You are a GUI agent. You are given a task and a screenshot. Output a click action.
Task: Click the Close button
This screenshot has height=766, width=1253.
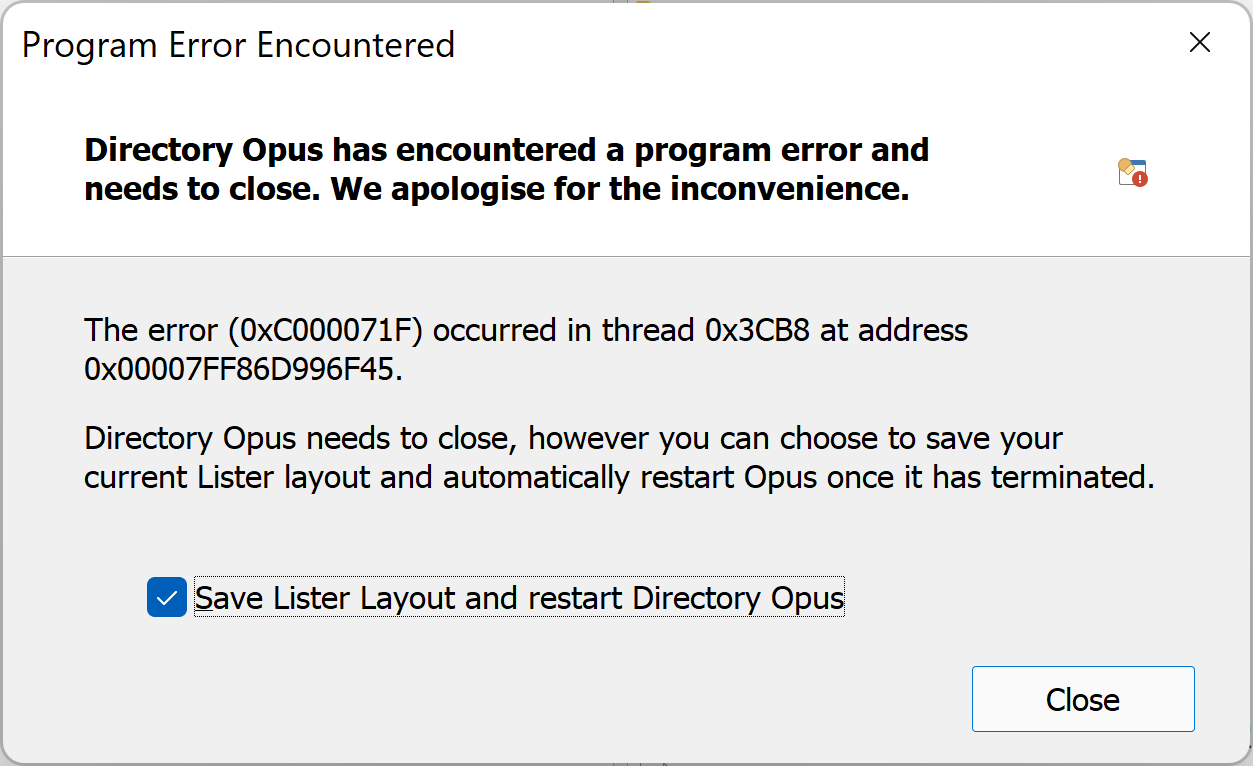coord(1083,699)
